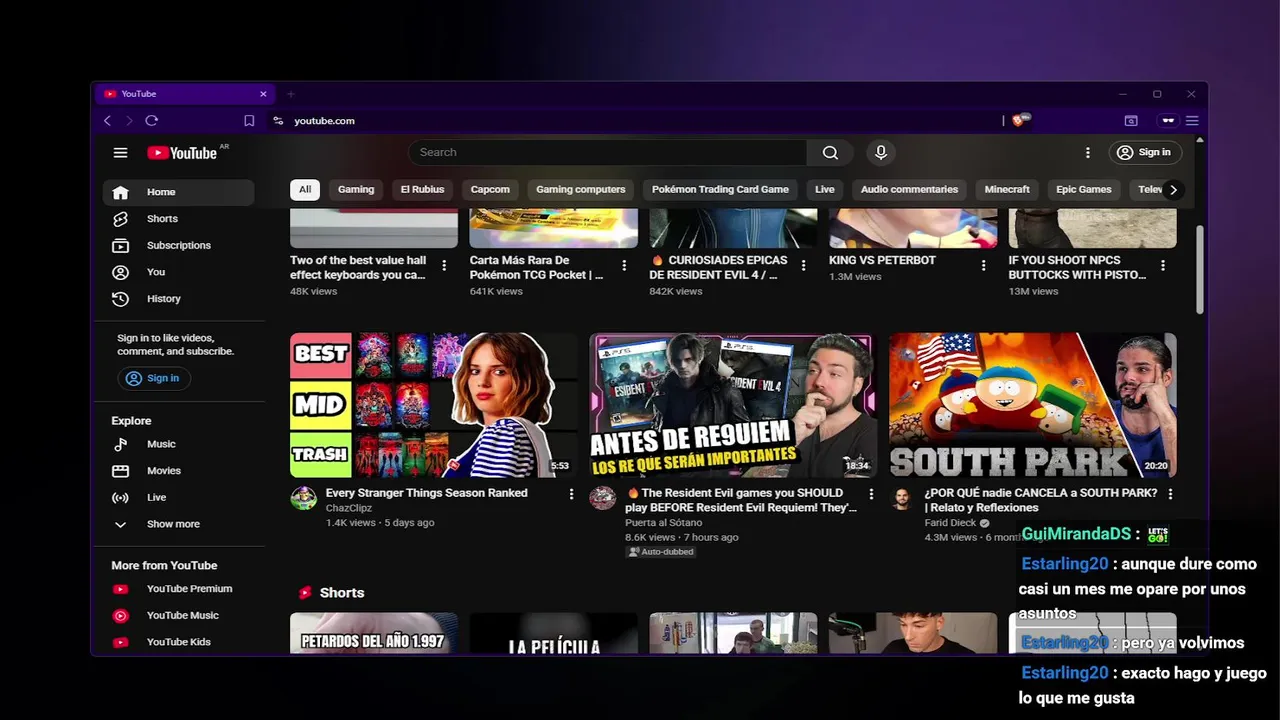The width and height of the screenshot is (1280, 720).
Task: Open Live under Explore
Action: pos(178,498)
